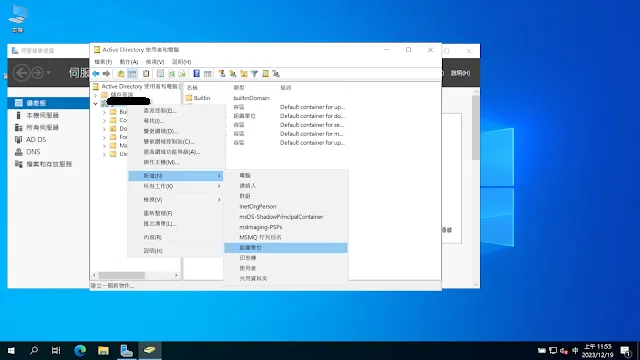Launch Microsoft Edge from the taskbar

coord(80,351)
